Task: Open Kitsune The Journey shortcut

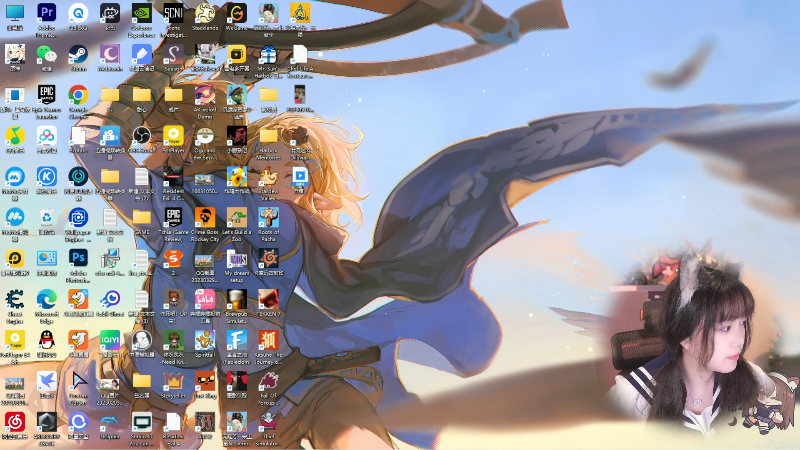Action: click(x=268, y=340)
